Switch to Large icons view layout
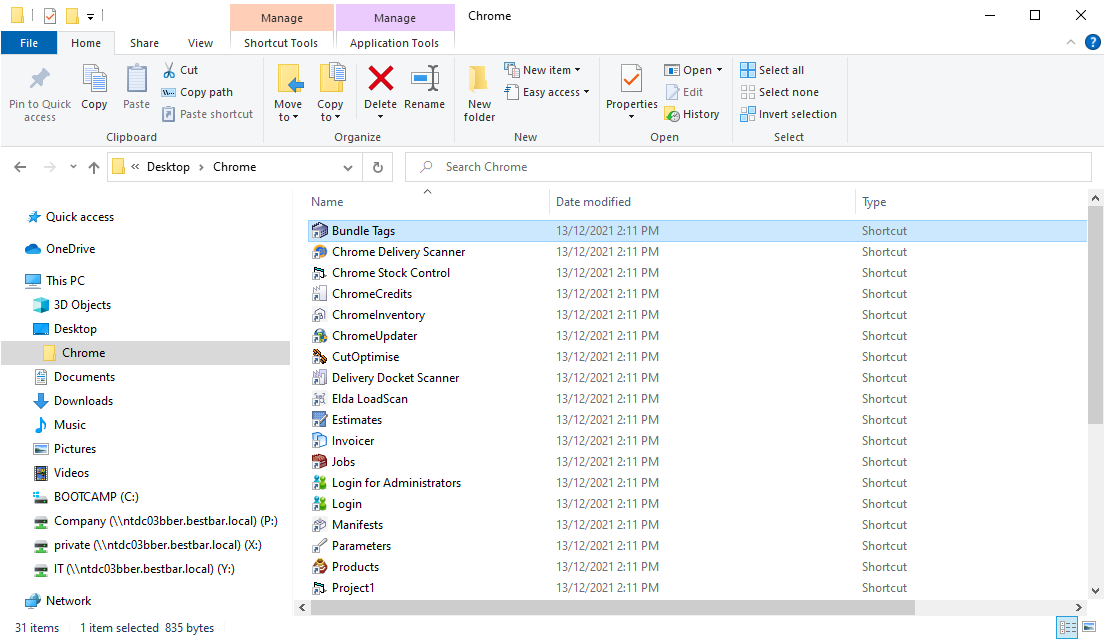This screenshot has height=640, width=1105. click(x=1089, y=627)
